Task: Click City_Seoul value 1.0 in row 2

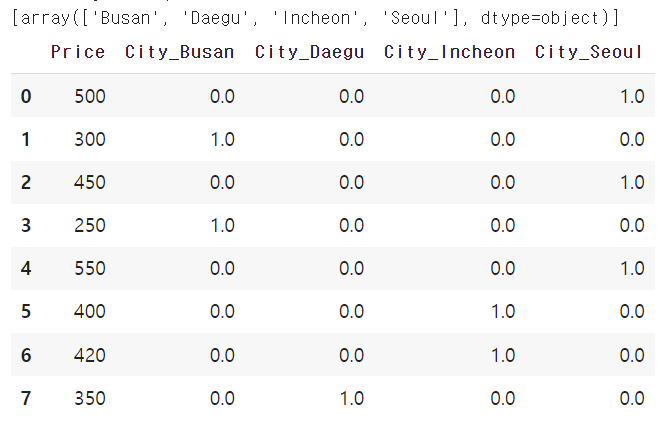Action: click(632, 182)
